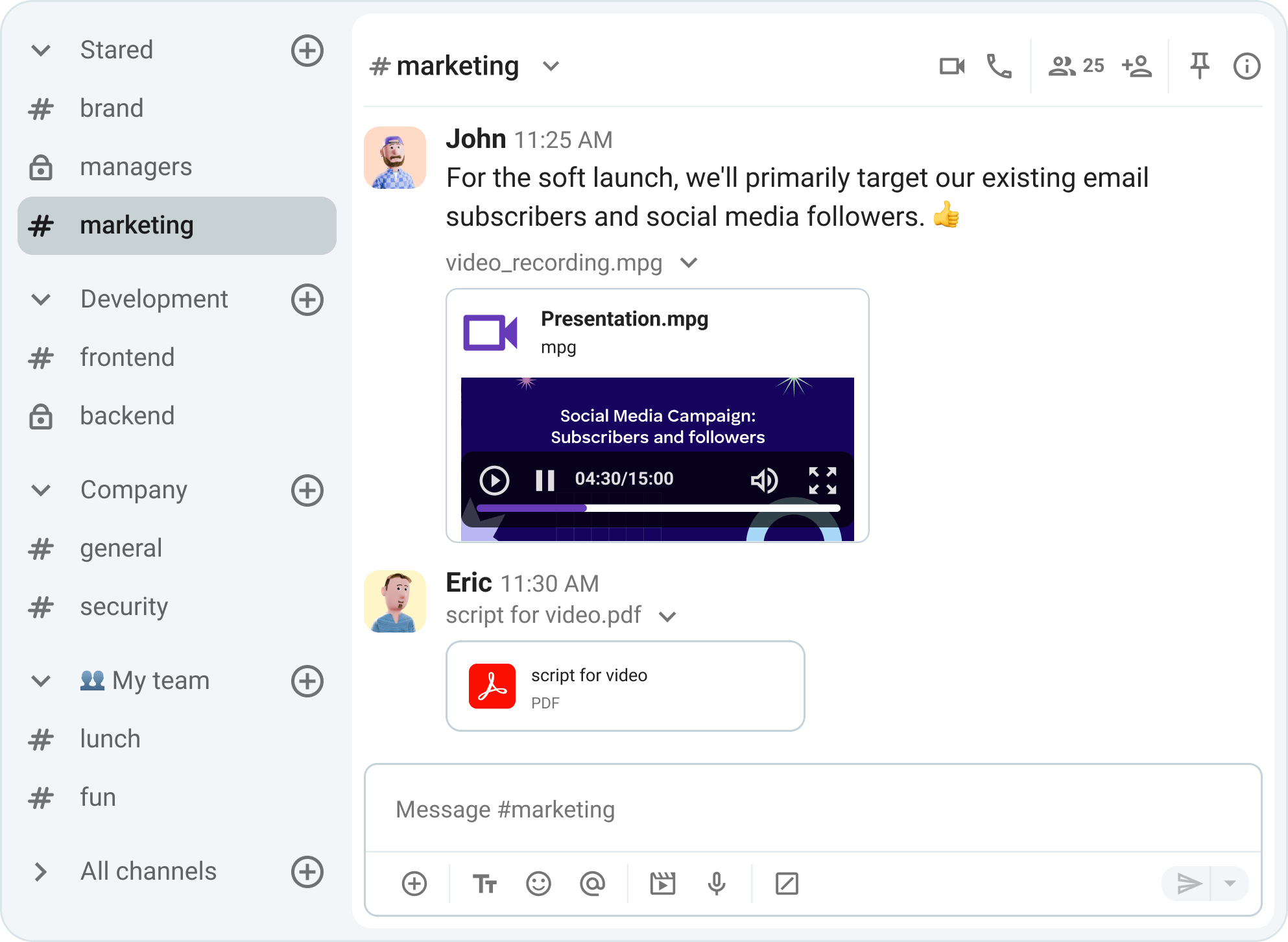Insert an emoji into the message

tap(538, 884)
